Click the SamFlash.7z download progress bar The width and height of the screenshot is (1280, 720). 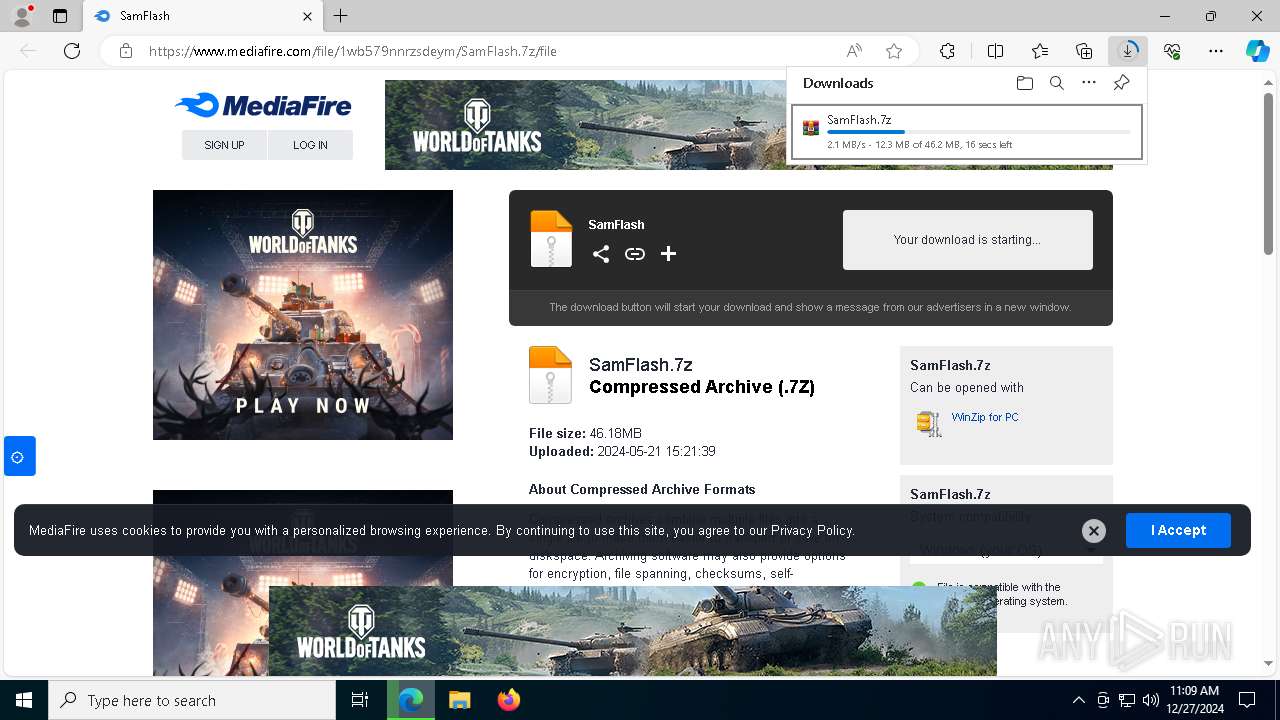coord(979,132)
